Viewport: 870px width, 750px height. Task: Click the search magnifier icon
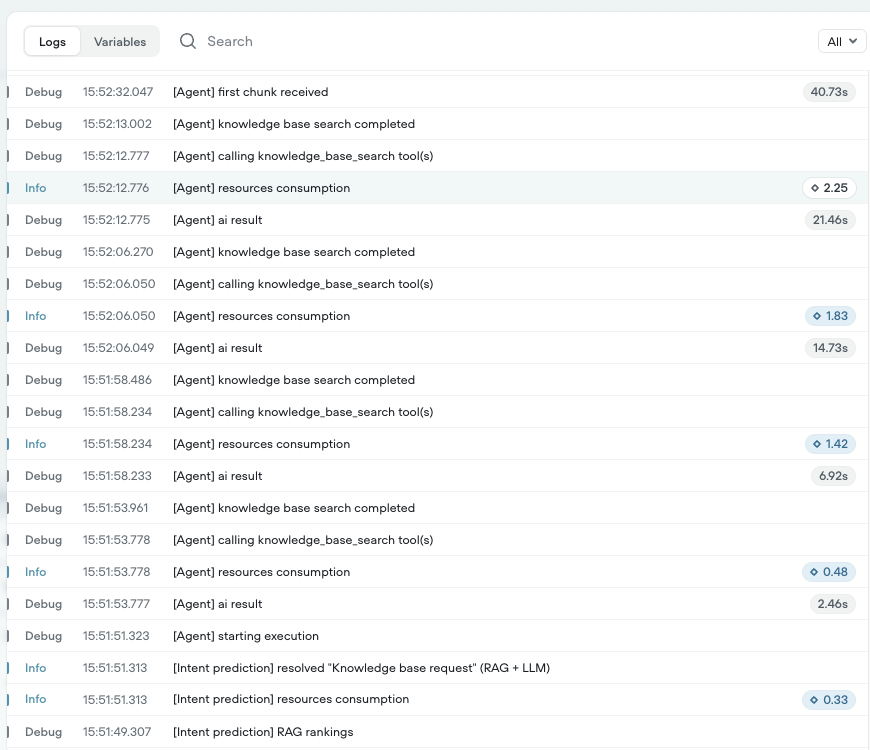click(188, 41)
